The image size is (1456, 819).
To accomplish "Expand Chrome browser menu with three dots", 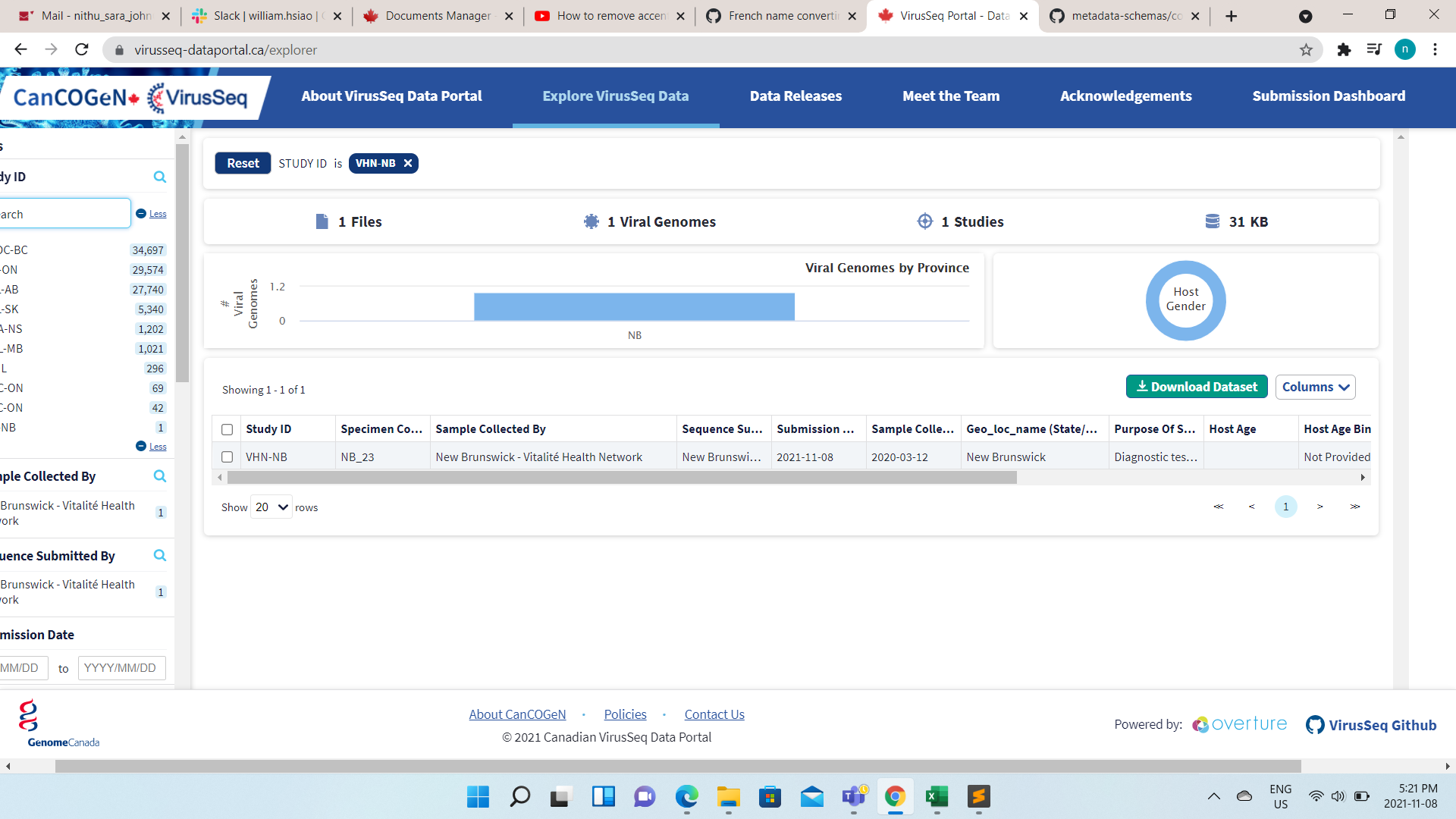I will tap(1434, 50).
